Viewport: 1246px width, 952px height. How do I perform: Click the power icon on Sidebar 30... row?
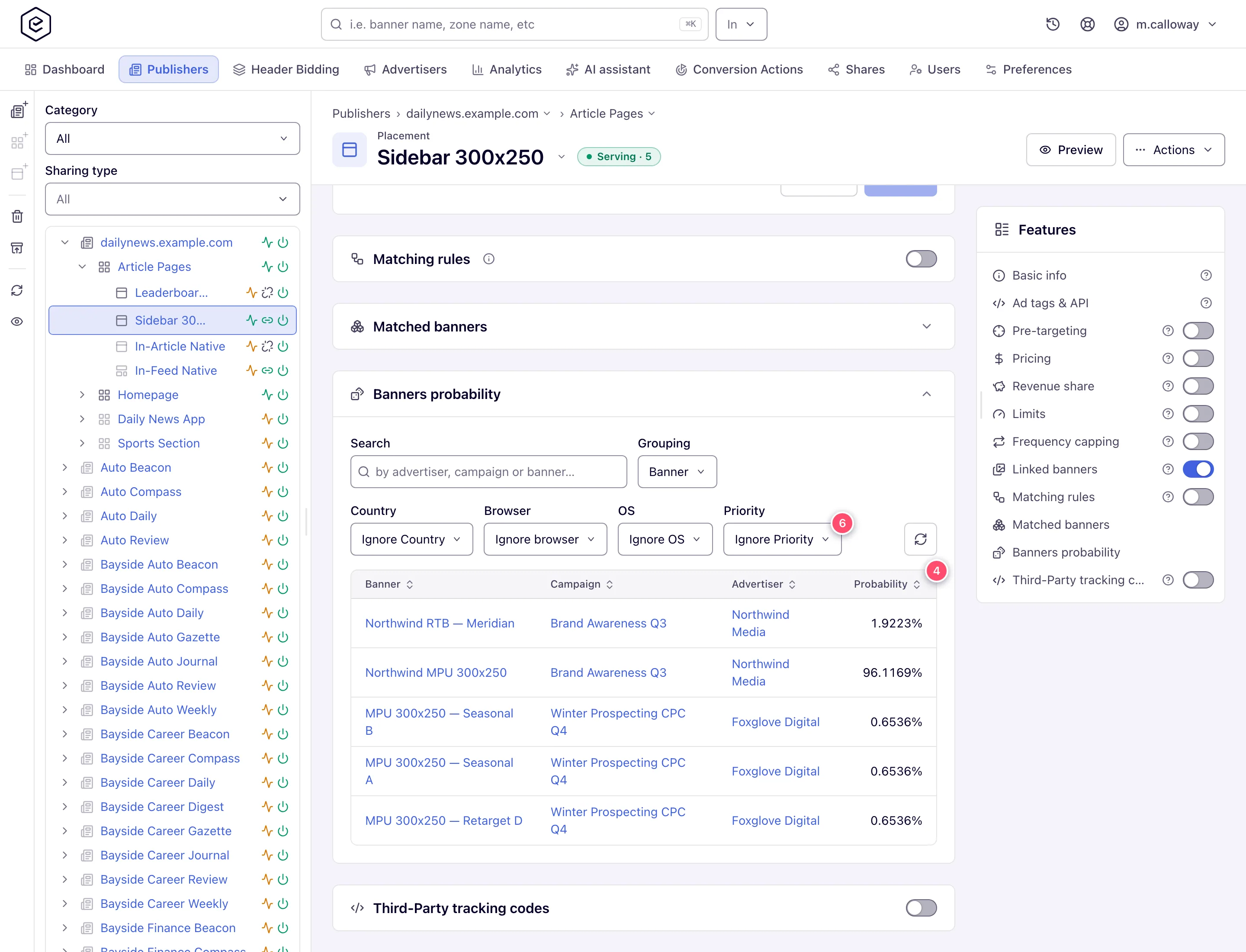pos(283,320)
